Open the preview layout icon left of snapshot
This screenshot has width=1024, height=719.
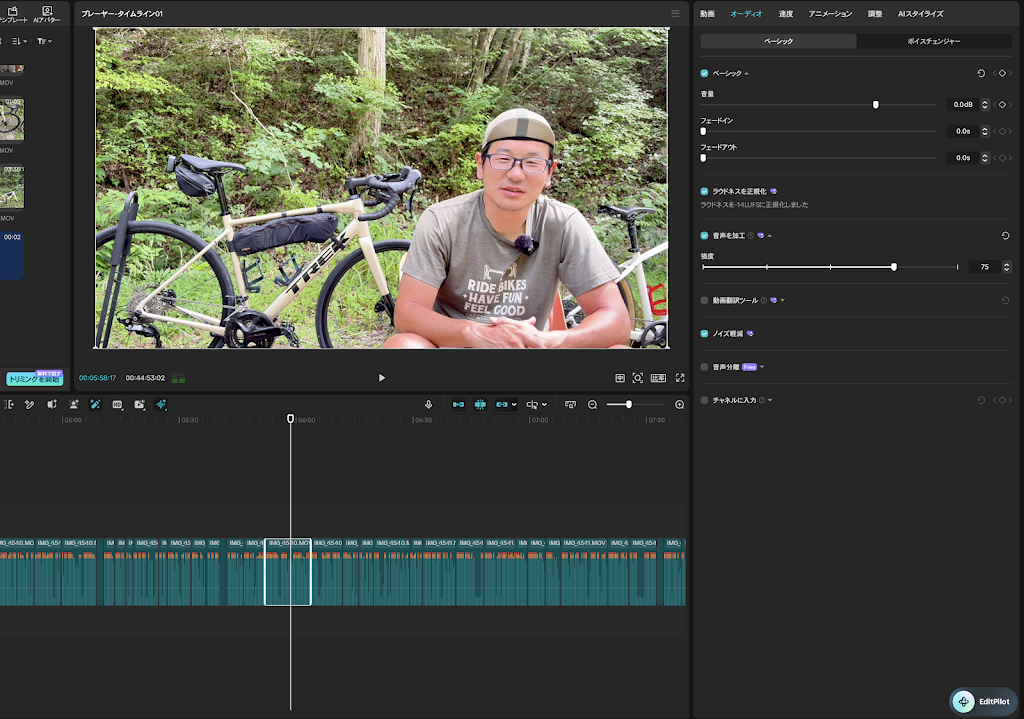point(620,377)
